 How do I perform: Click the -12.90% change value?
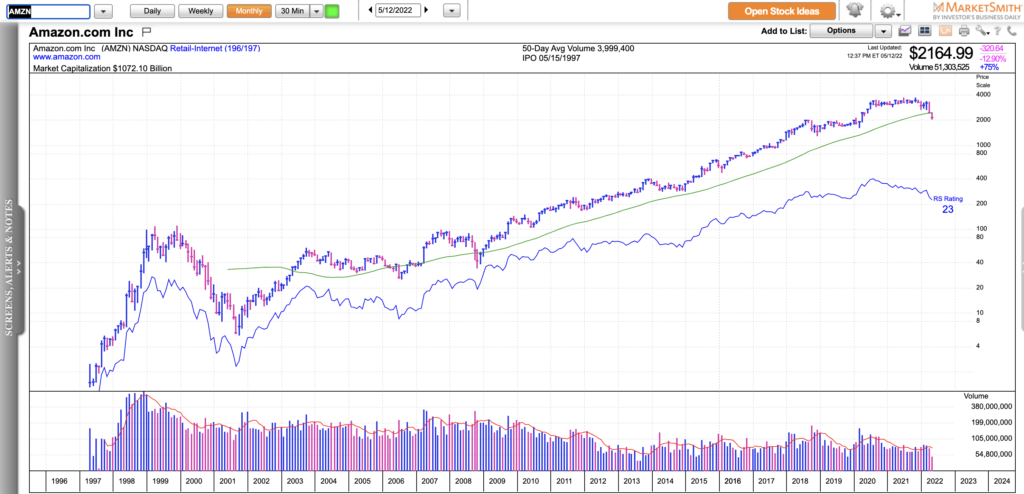click(x=993, y=58)
